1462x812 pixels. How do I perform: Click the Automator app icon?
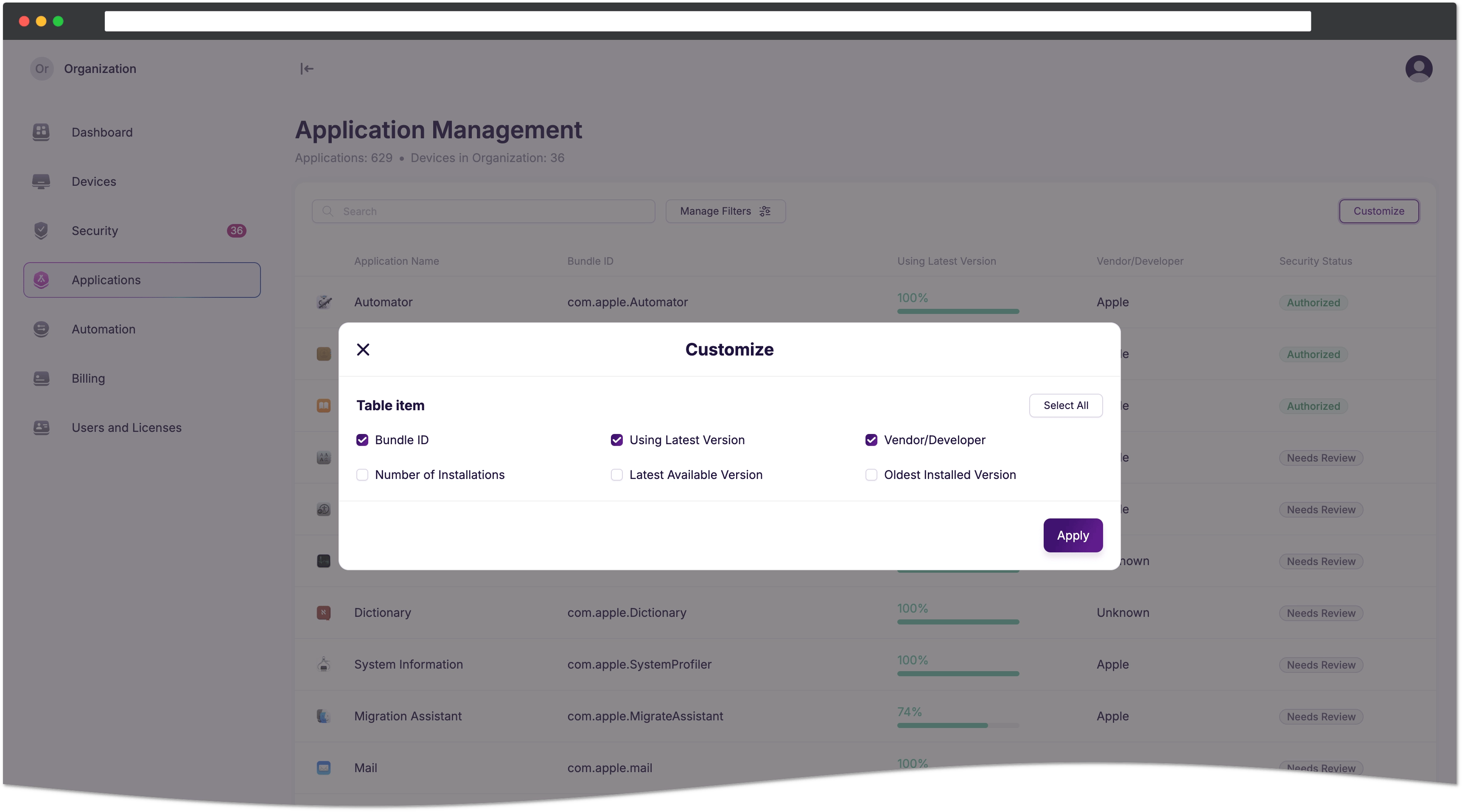click(x=324, y=302)
